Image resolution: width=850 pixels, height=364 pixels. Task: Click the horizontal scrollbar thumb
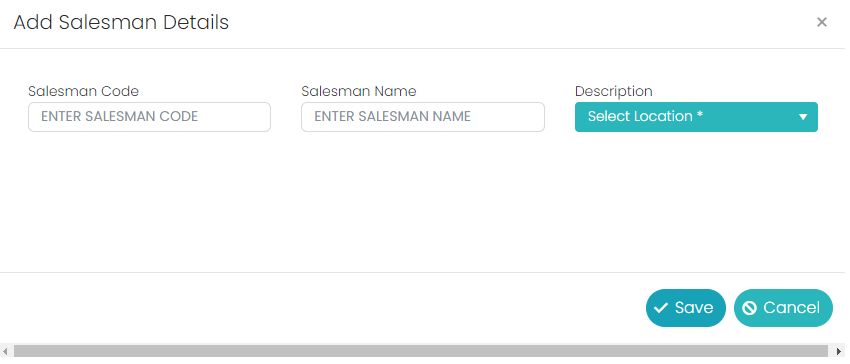pos(421,351)
